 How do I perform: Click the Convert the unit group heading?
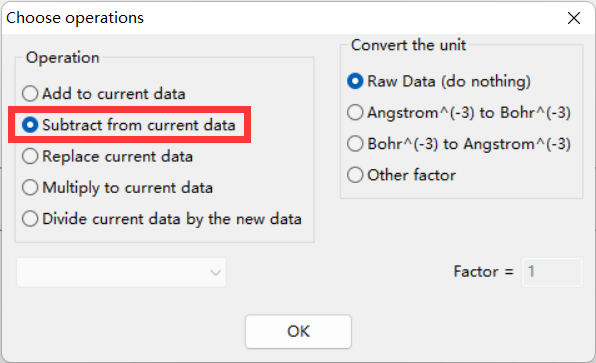[x=408, y=45]
